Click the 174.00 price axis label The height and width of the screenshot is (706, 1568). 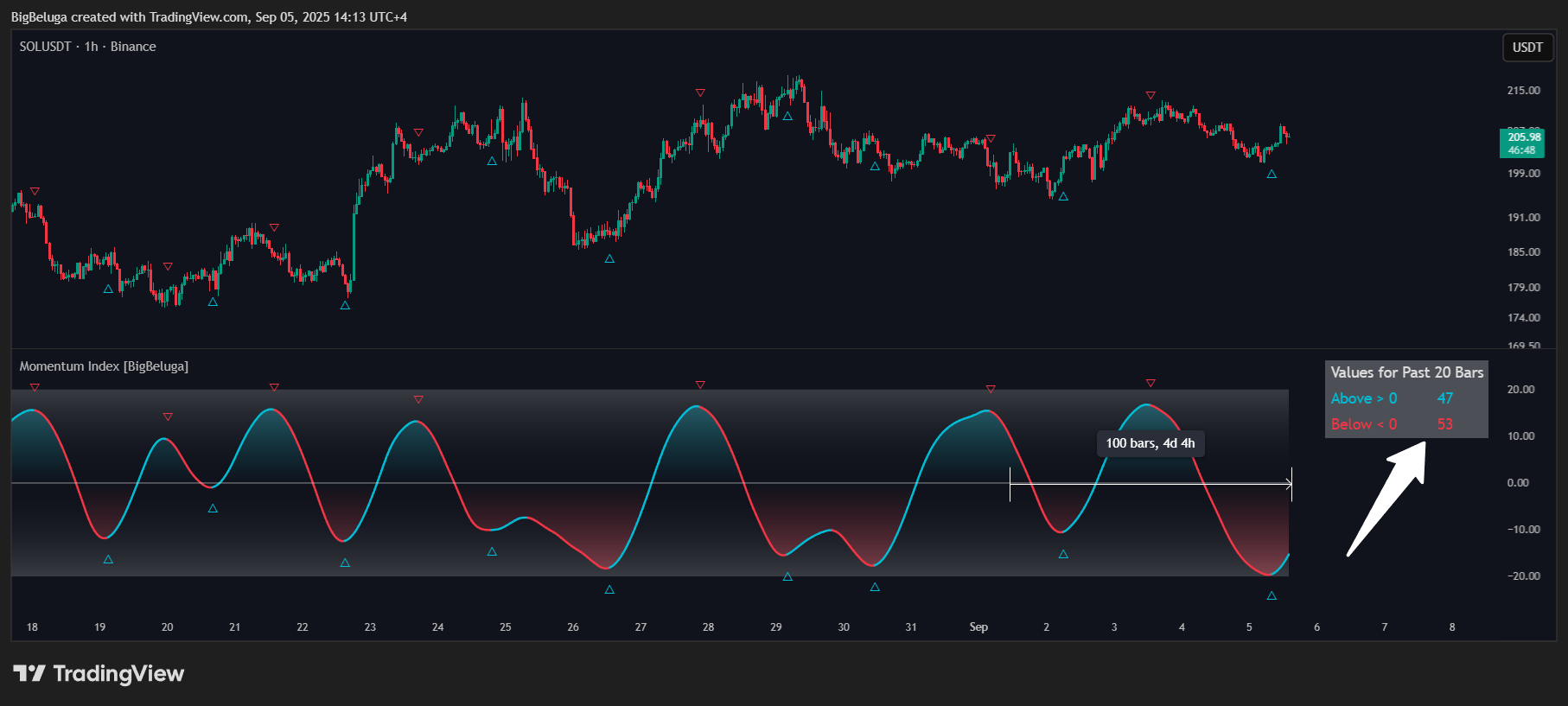coord(1524,318)
